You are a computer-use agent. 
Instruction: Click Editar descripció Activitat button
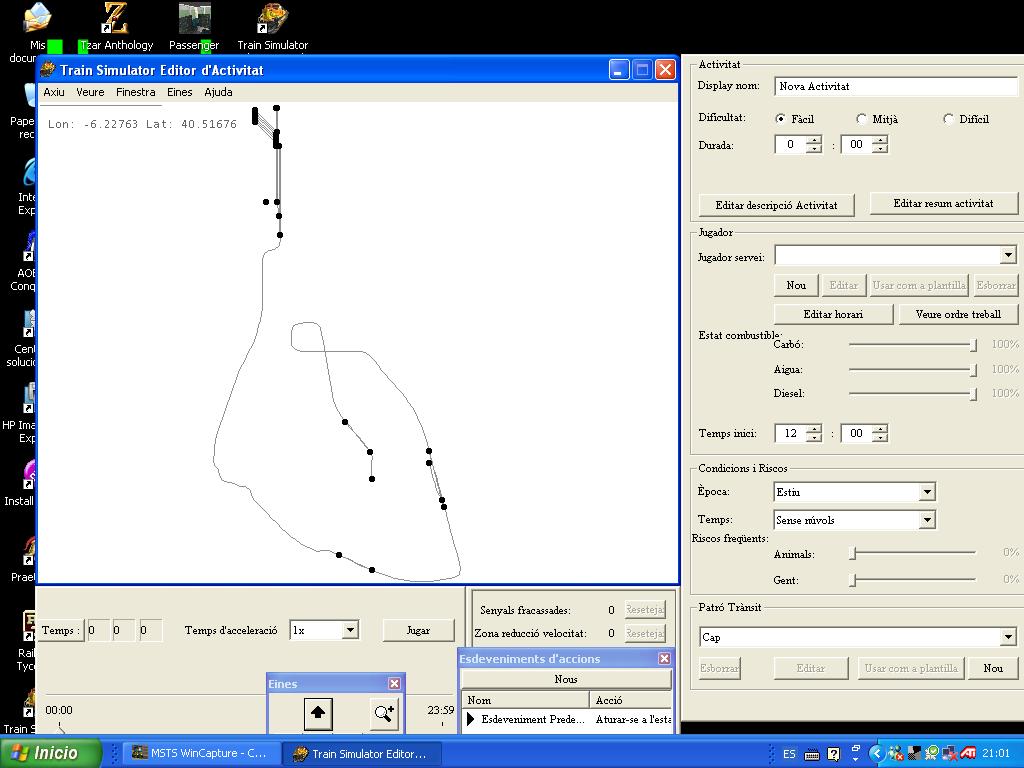[776, 205]
